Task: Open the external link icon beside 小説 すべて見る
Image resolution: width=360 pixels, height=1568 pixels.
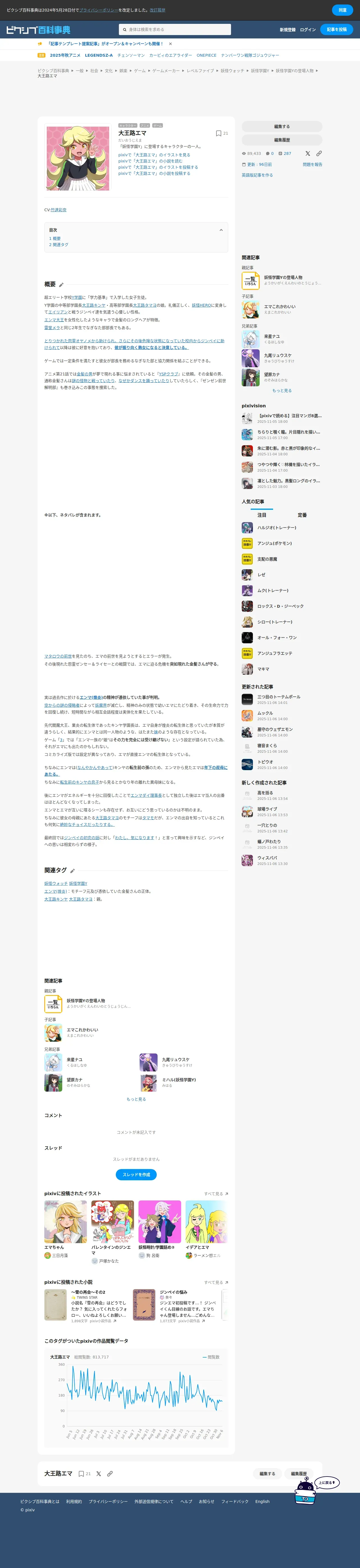Action: tap(227, 1282)
